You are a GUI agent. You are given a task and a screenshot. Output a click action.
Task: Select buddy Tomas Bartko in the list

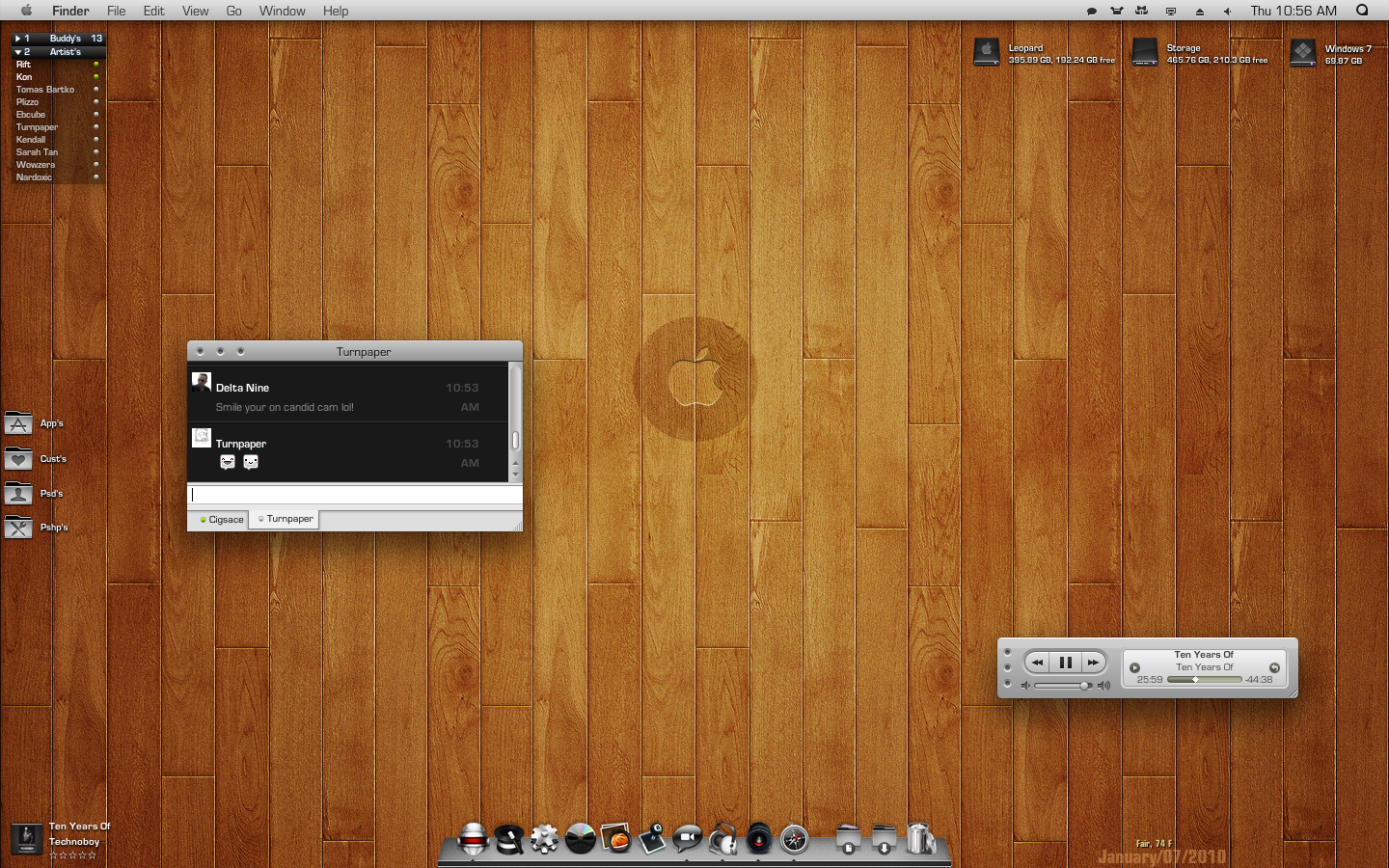[x=58, y=90]
